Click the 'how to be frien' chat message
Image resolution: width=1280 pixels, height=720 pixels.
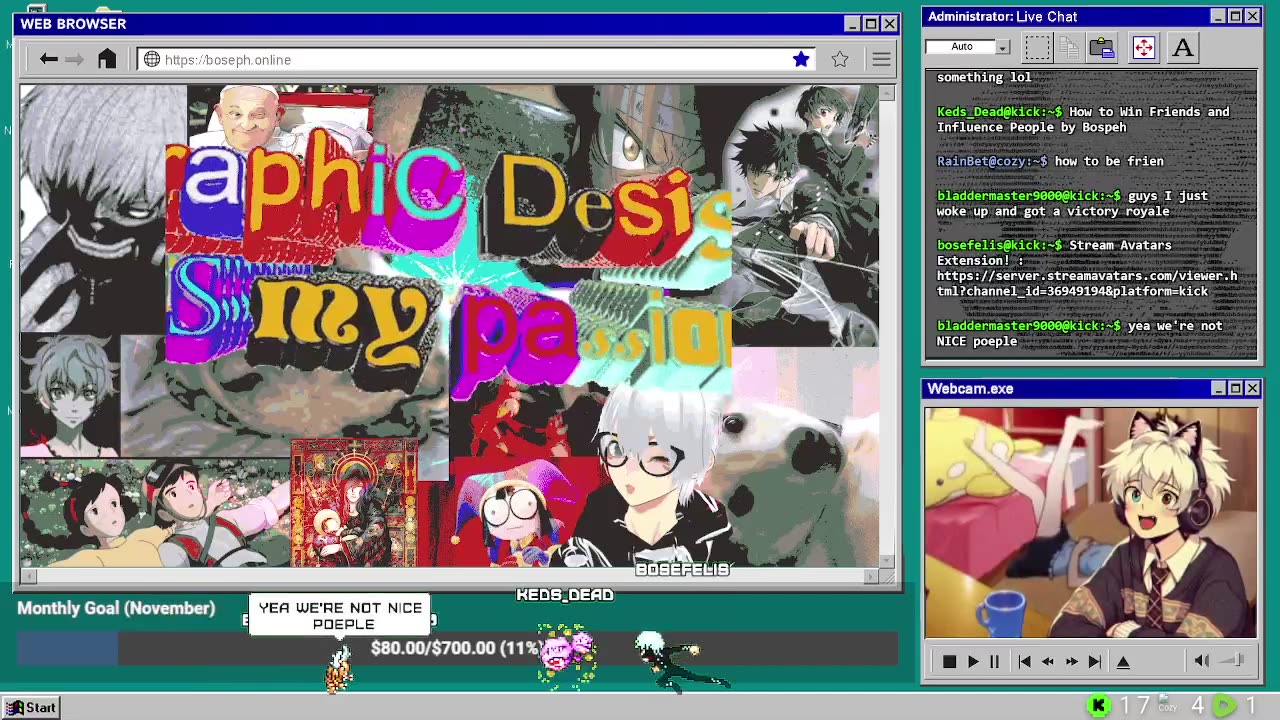(1109, 161)
